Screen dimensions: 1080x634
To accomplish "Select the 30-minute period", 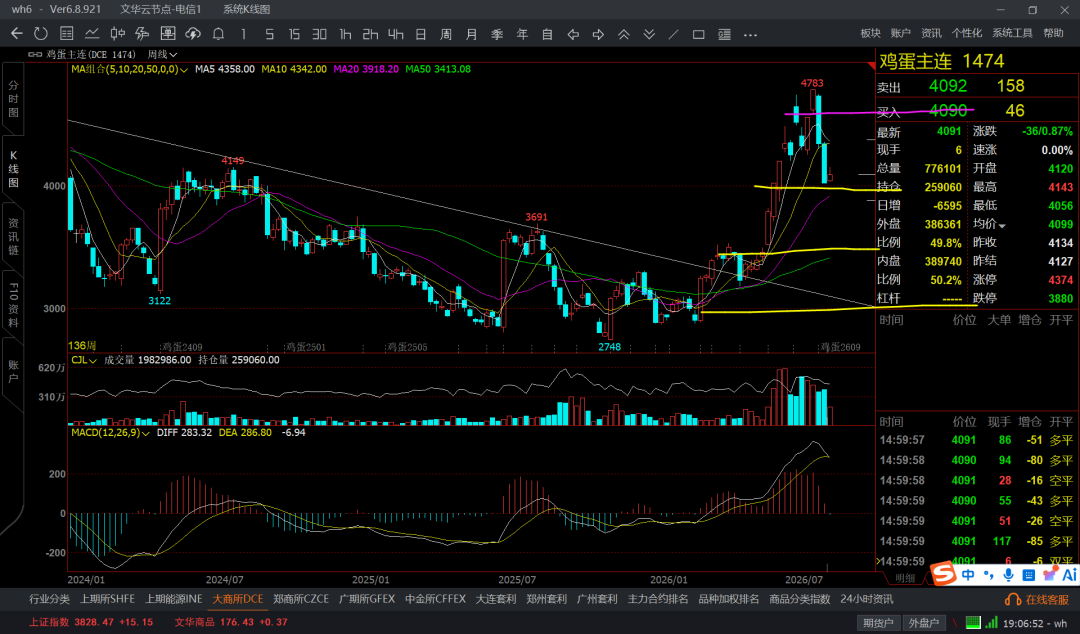I will (319, 34).
